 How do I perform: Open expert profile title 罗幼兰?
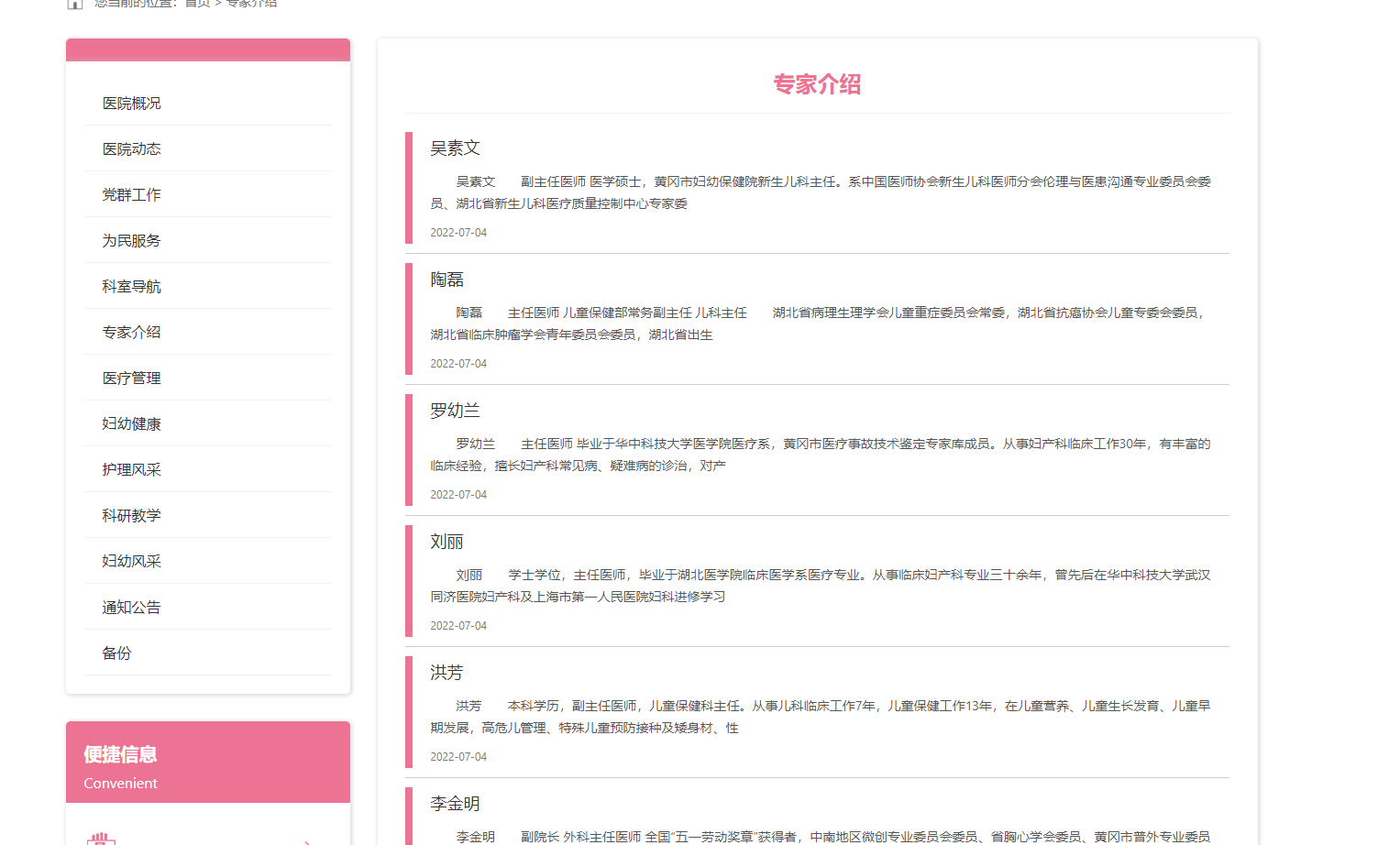455,411
